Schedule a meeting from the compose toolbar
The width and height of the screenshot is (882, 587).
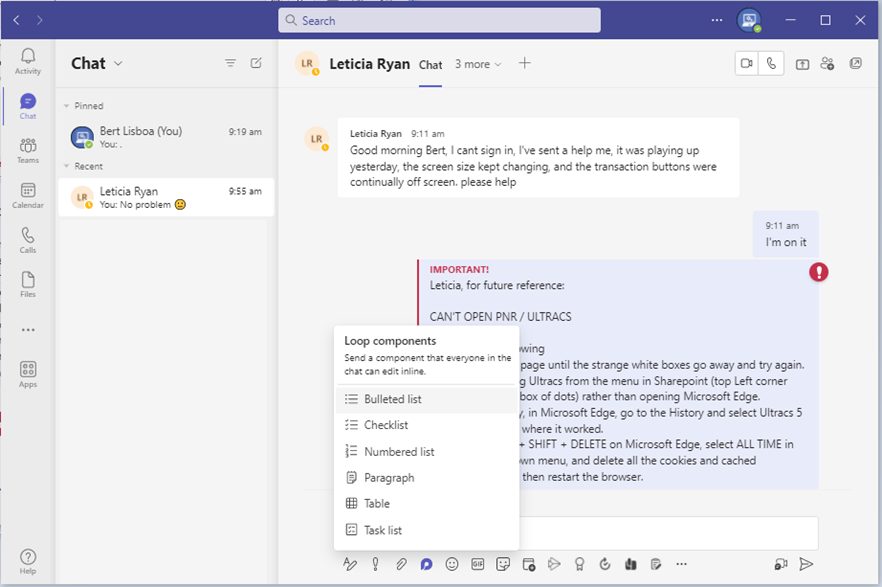click(x=529, y=565)
